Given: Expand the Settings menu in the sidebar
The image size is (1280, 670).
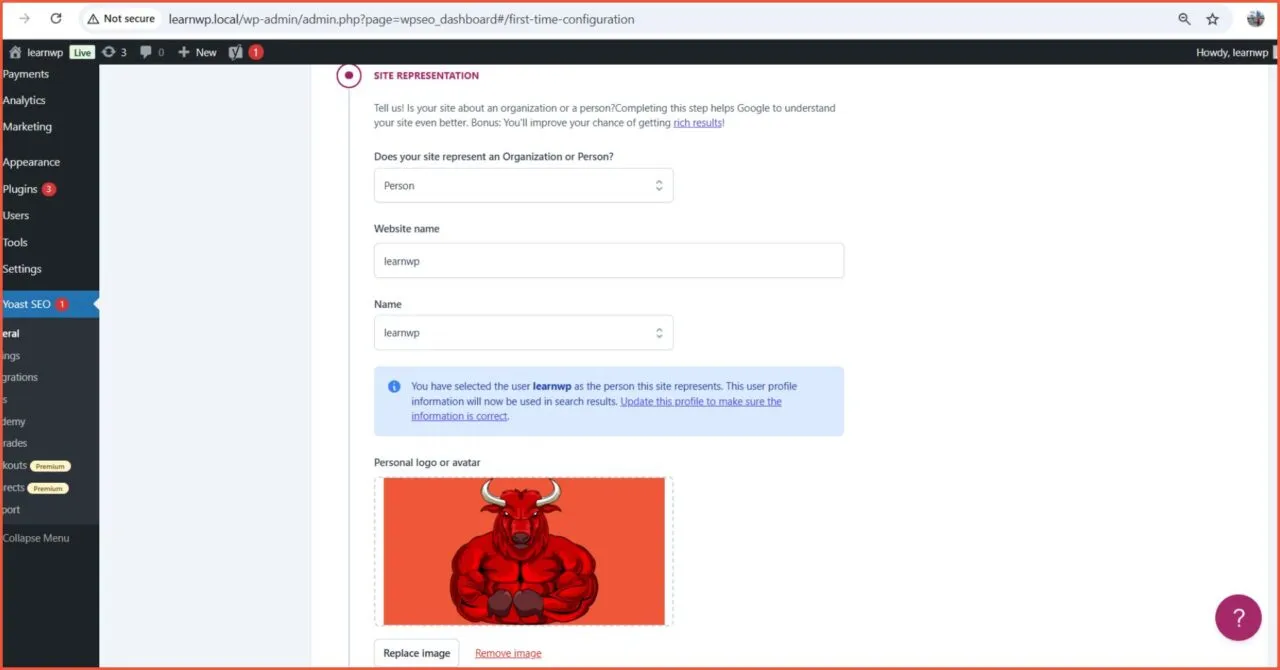Looking at the screenshot, I should pos(22,268).
